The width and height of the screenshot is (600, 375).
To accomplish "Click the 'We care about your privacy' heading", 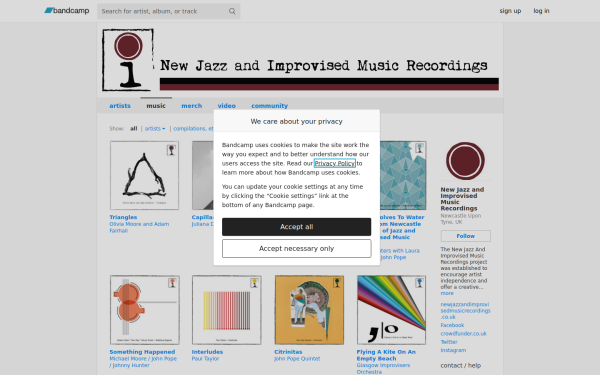I will (296, 121).
